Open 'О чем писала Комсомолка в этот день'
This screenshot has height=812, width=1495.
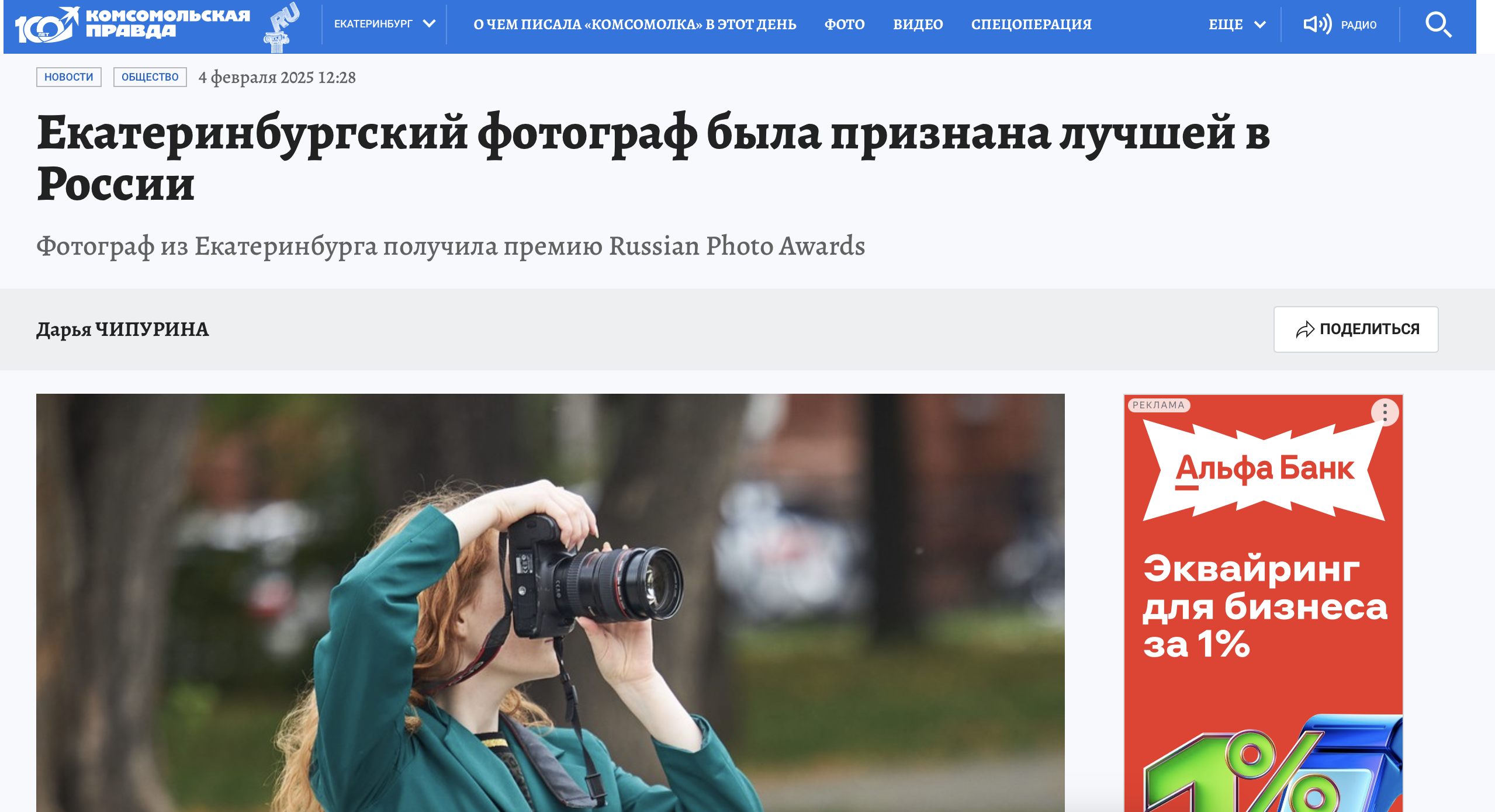click(x=635, y=25)
